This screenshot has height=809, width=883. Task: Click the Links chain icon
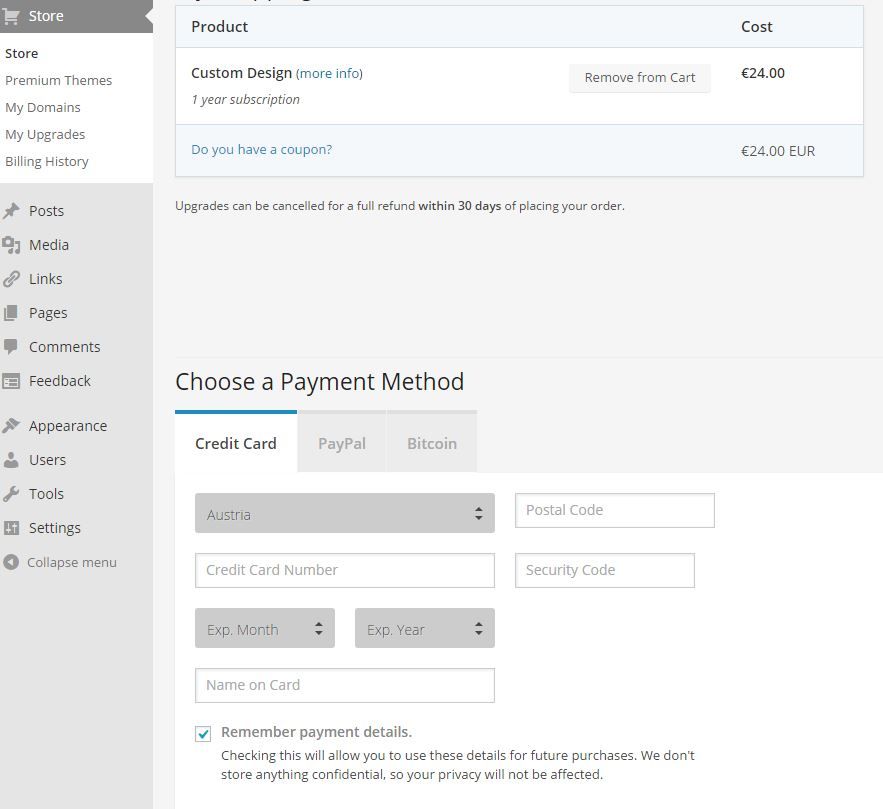[11, 279]
